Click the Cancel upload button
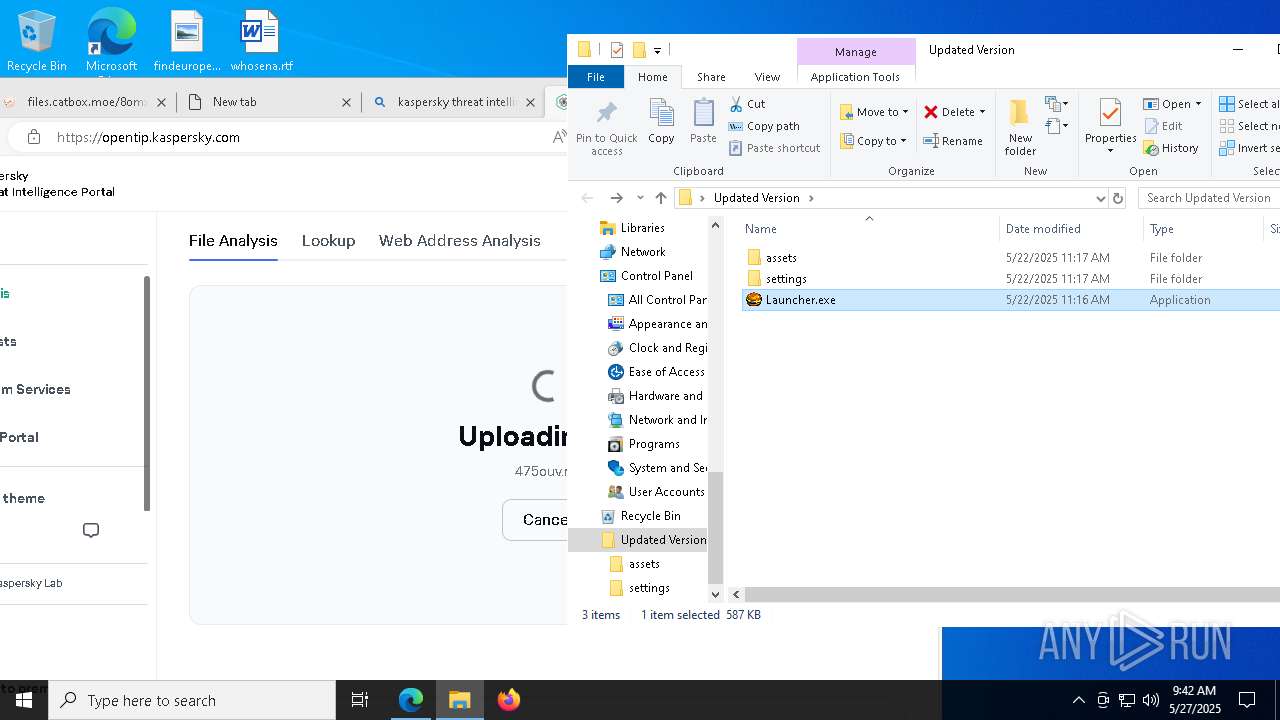 click(x=535, y=520)
